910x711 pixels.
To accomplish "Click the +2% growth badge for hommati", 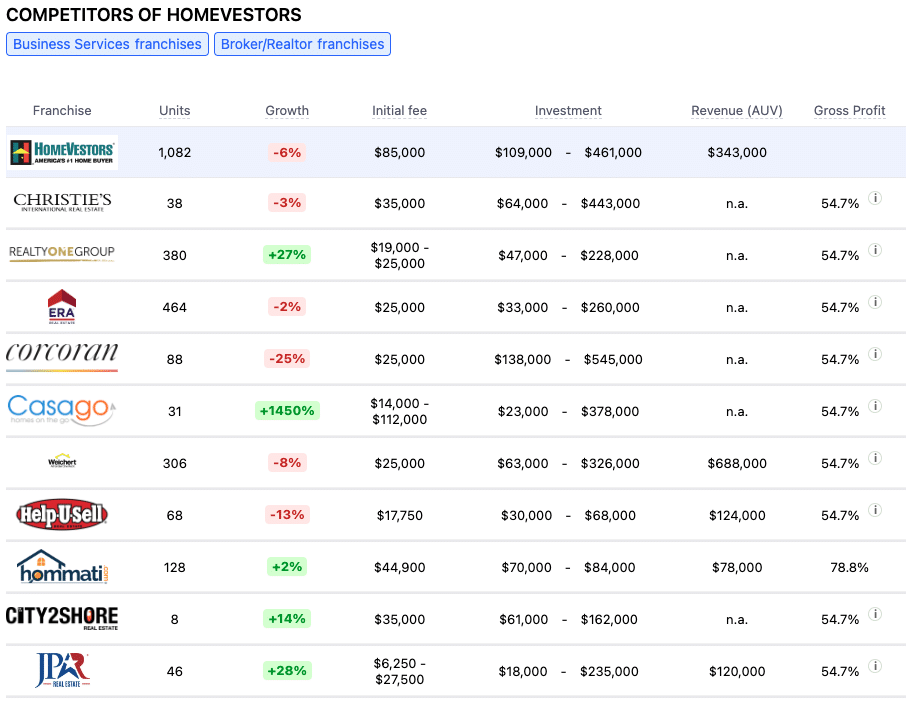I will coord(287,566).
